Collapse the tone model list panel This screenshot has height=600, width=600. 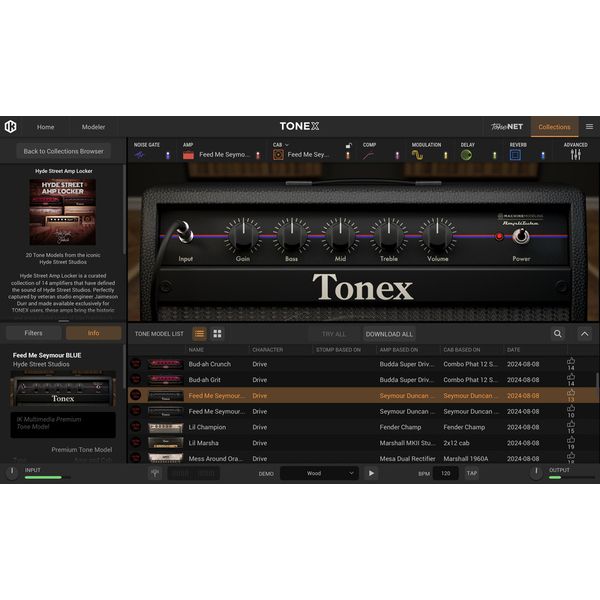pyautogui.click(x=585, y=334)
